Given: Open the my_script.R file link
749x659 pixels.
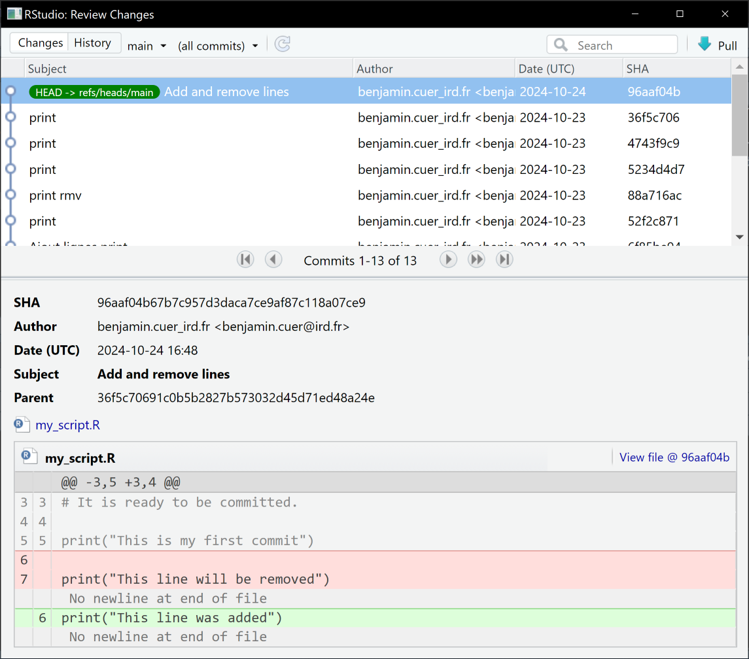Looking at the screenshot, I should click(67, 425).
